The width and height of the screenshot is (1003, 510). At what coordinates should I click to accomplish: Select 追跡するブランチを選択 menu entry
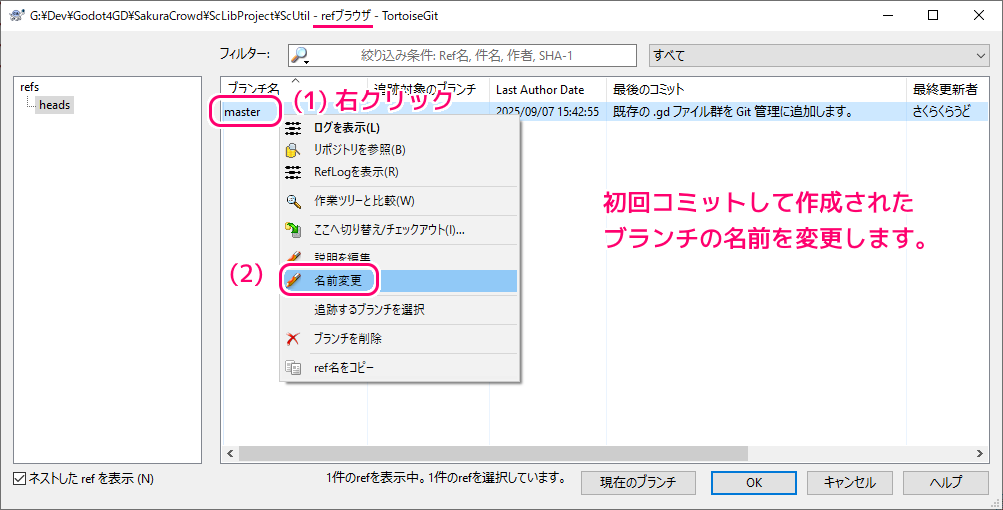tap(400, 310)
